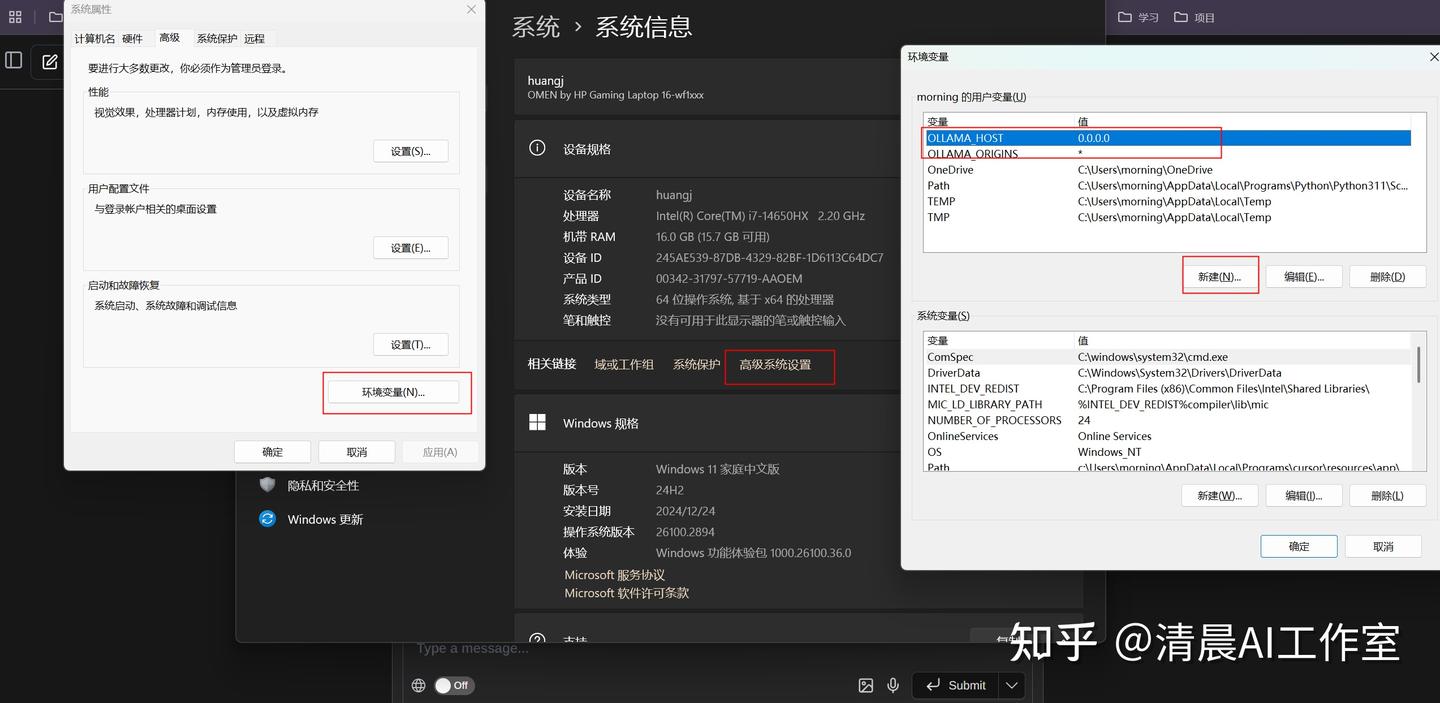Click 设置(S) under 性能
The height and width of the screenshot is (703, 1440).
click(x=411, y=151)
